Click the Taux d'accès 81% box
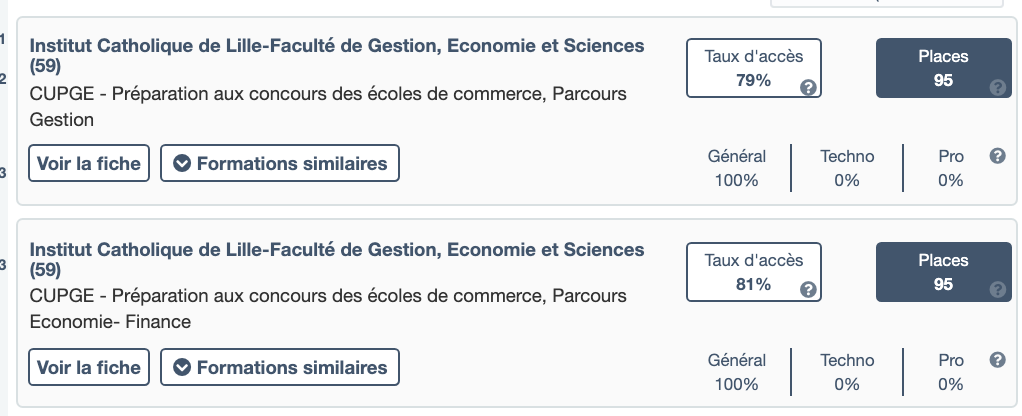The height and width of the screenshot is (416, 1022). coord(752,271)
